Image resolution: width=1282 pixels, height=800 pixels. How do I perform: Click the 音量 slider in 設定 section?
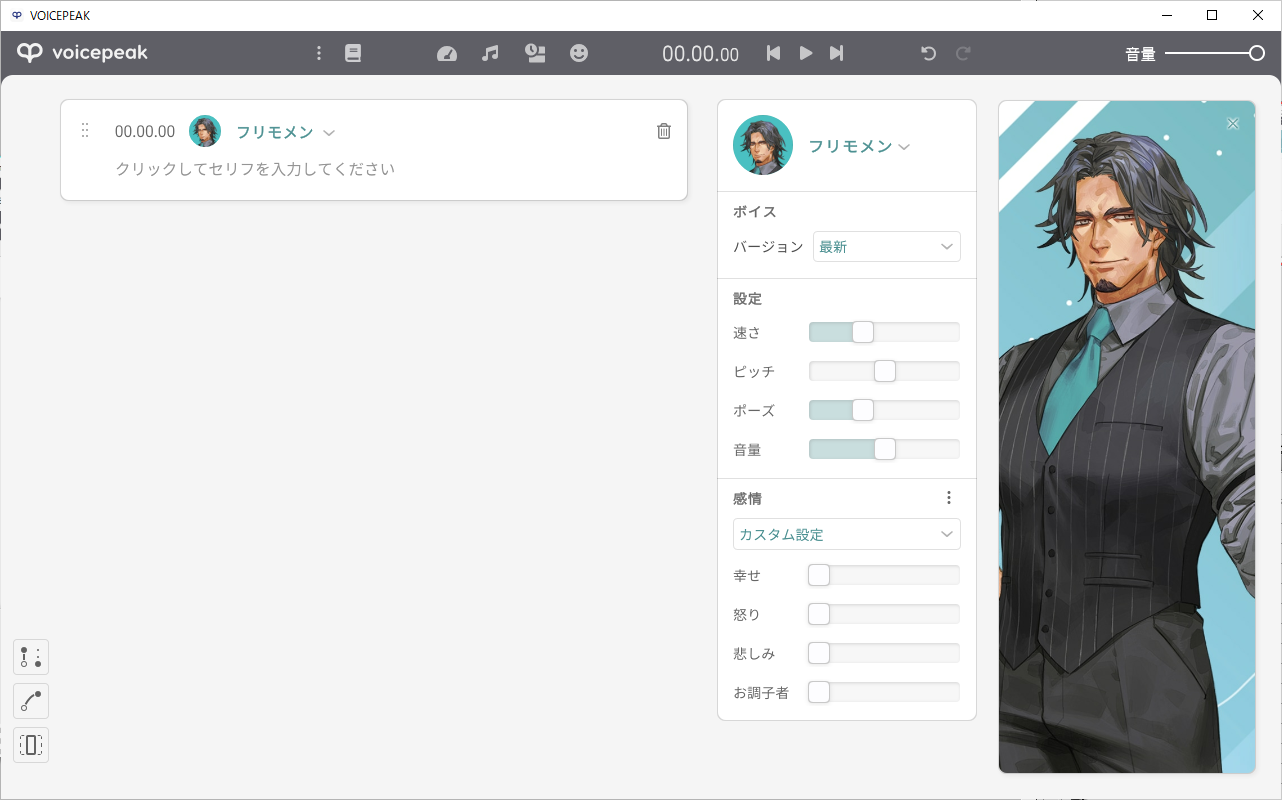tap(884, 450)
